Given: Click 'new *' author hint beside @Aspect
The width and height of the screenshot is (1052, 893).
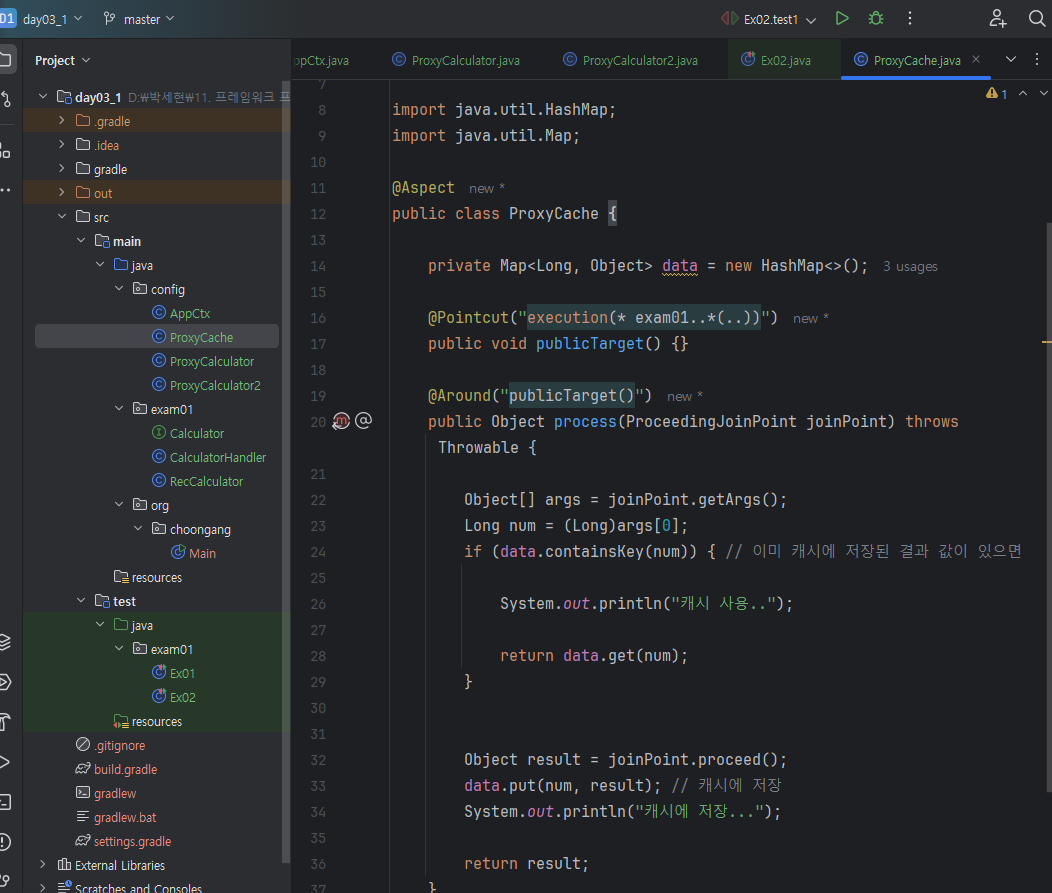Looking at the screenshot, I should click(x=486, y=189).
